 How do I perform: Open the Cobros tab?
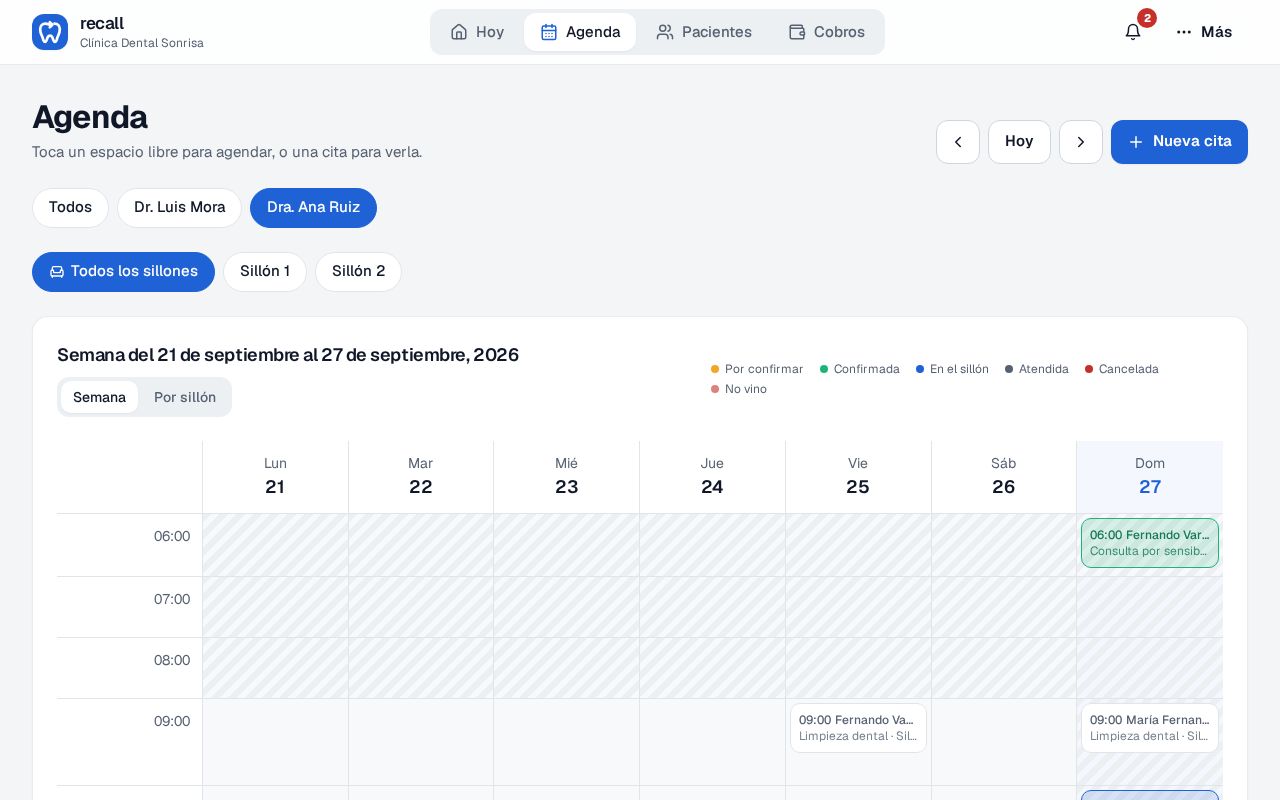pyautogui.click(x=827, y=32)
